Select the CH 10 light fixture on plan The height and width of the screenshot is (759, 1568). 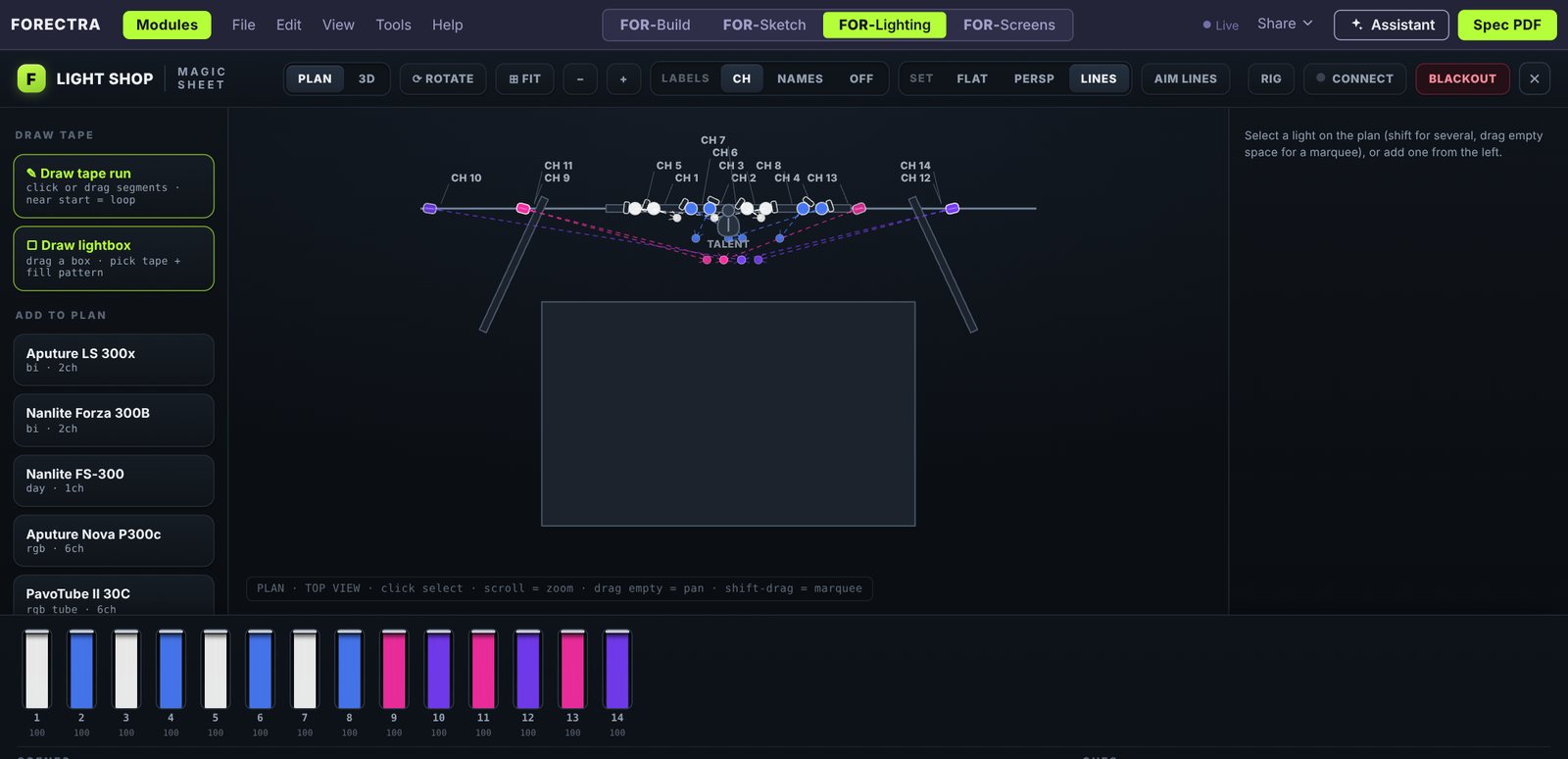point(429,208)
